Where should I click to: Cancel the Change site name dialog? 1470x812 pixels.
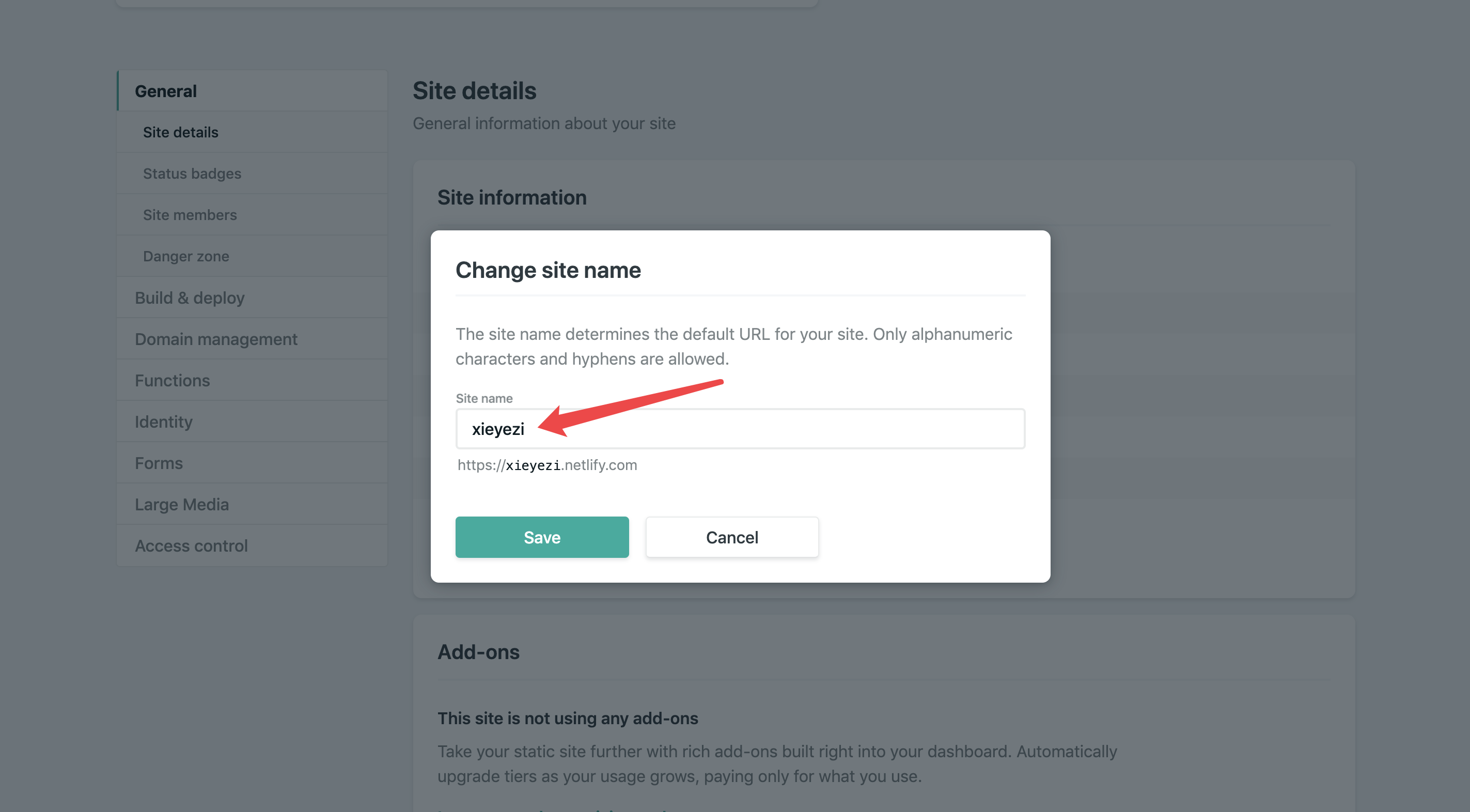tap(731, 537)
